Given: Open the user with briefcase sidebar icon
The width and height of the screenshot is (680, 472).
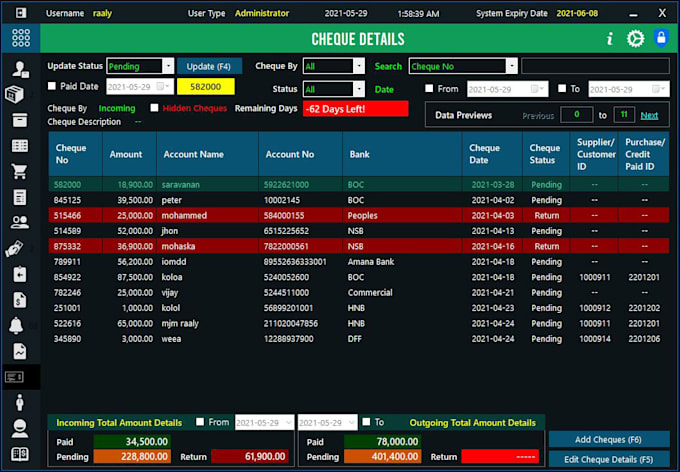Looking at the screenshot, I should [20, 69].
